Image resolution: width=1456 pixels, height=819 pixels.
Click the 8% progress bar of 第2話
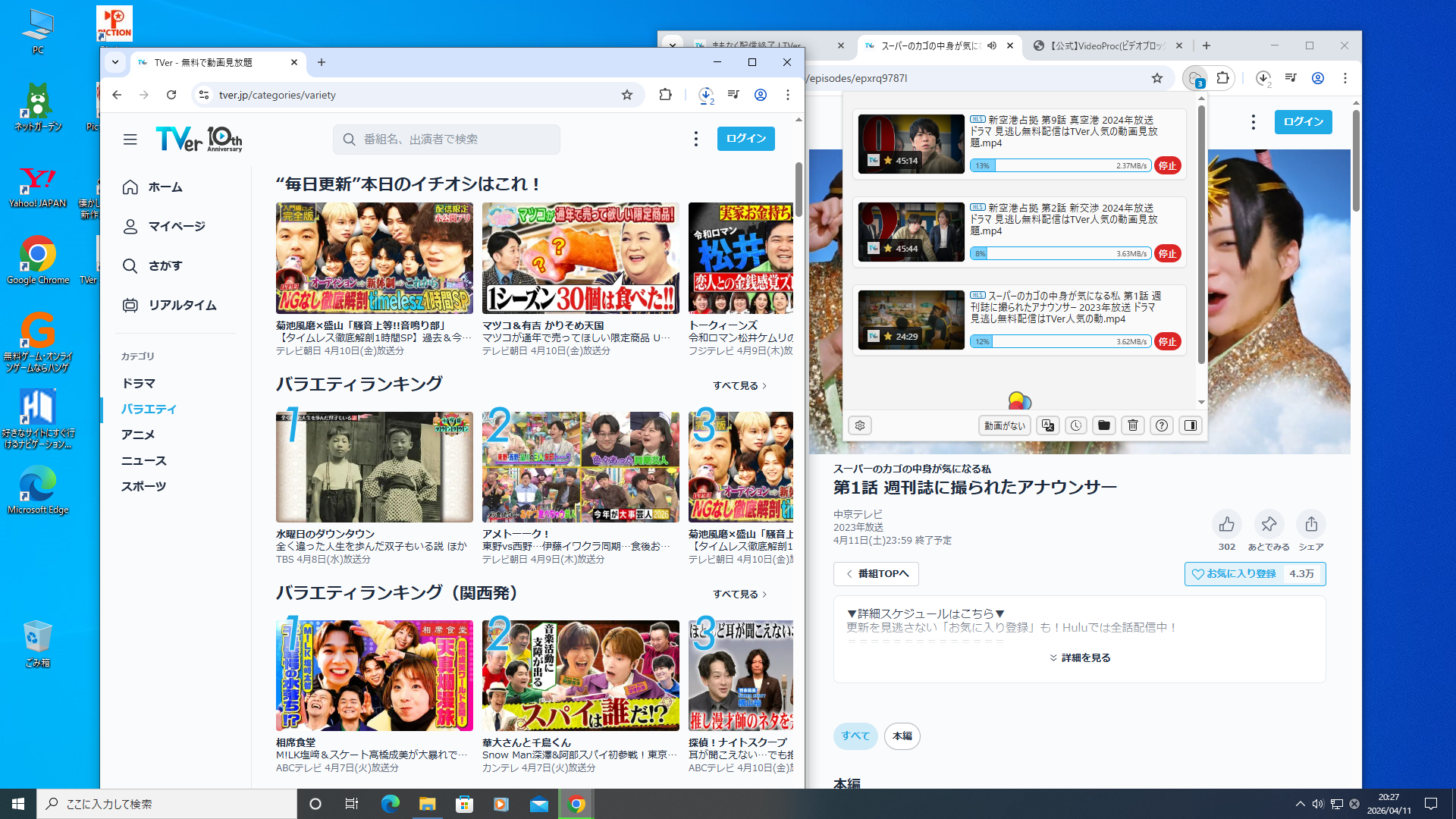click(x=1060, y=253)
